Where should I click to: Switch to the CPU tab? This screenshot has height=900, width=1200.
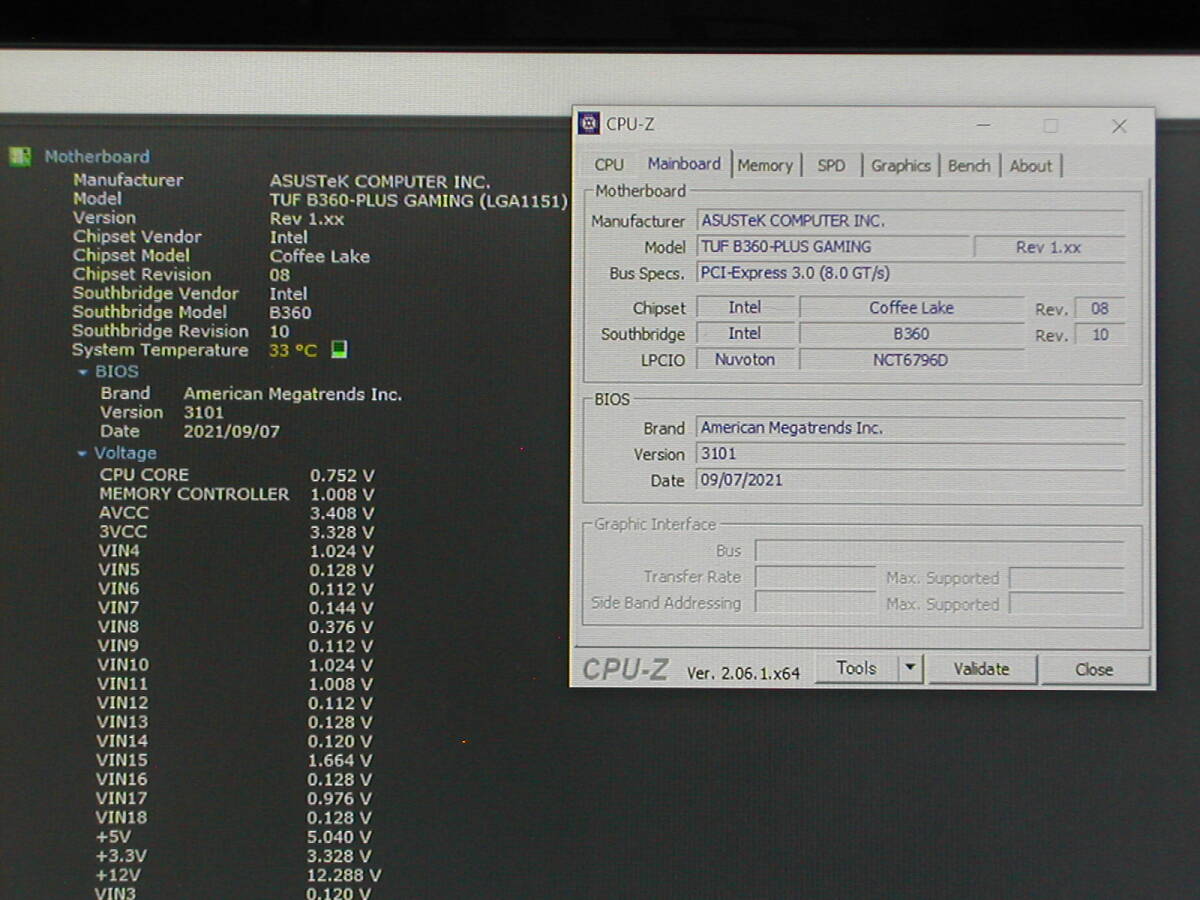(x=608, y=165)
